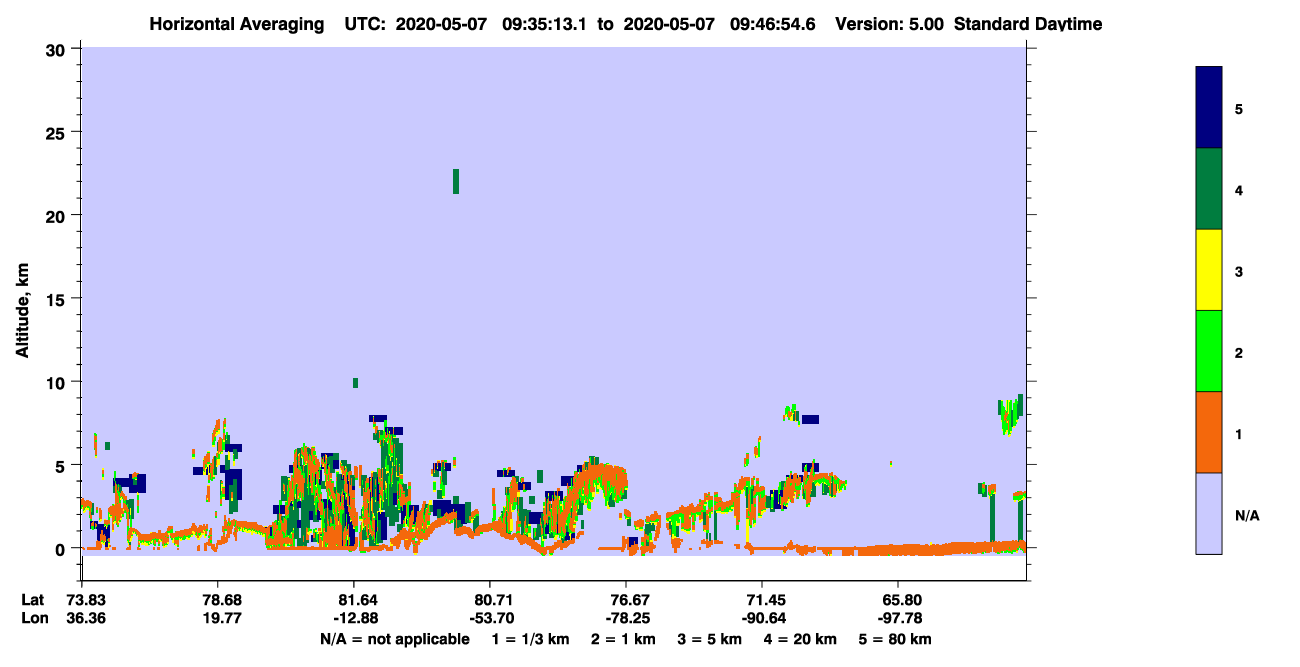Click the y-axis tick label 15
Screen dimensions: 1300x667
[x=58, y=299]
